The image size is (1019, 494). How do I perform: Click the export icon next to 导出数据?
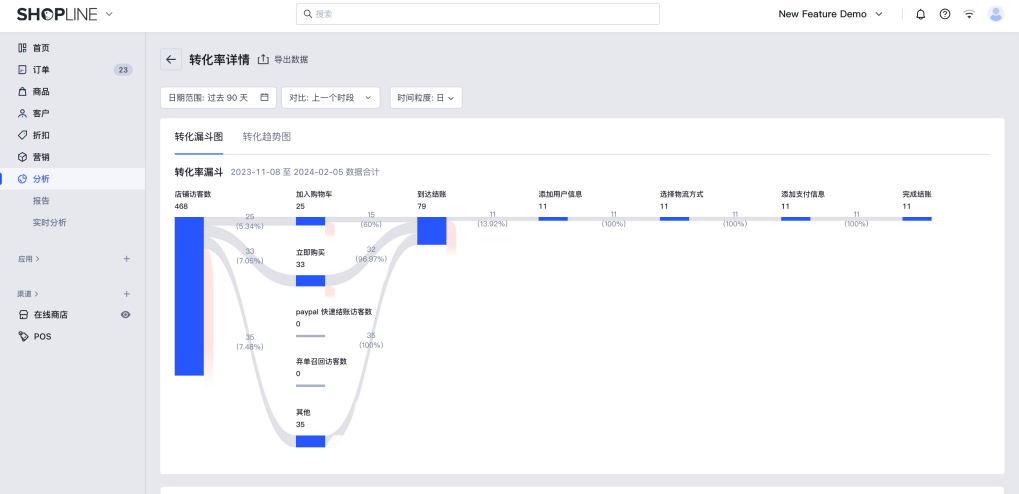(263, 59)
